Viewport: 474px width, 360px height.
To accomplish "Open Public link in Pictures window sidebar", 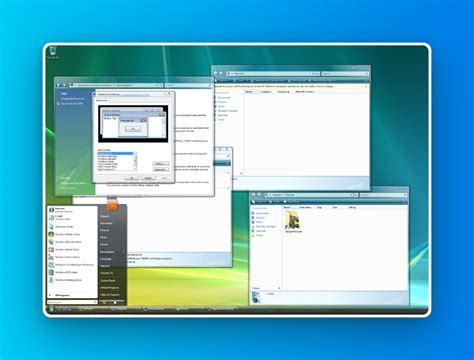I will click(x=259, y=235).
